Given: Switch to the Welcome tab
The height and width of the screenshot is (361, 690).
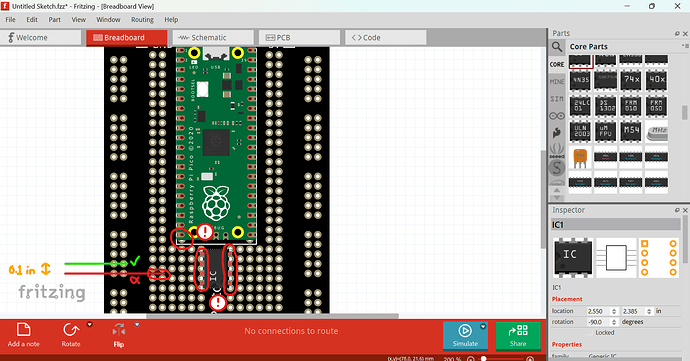Looking at the screenshot, I should pos(40,37).
